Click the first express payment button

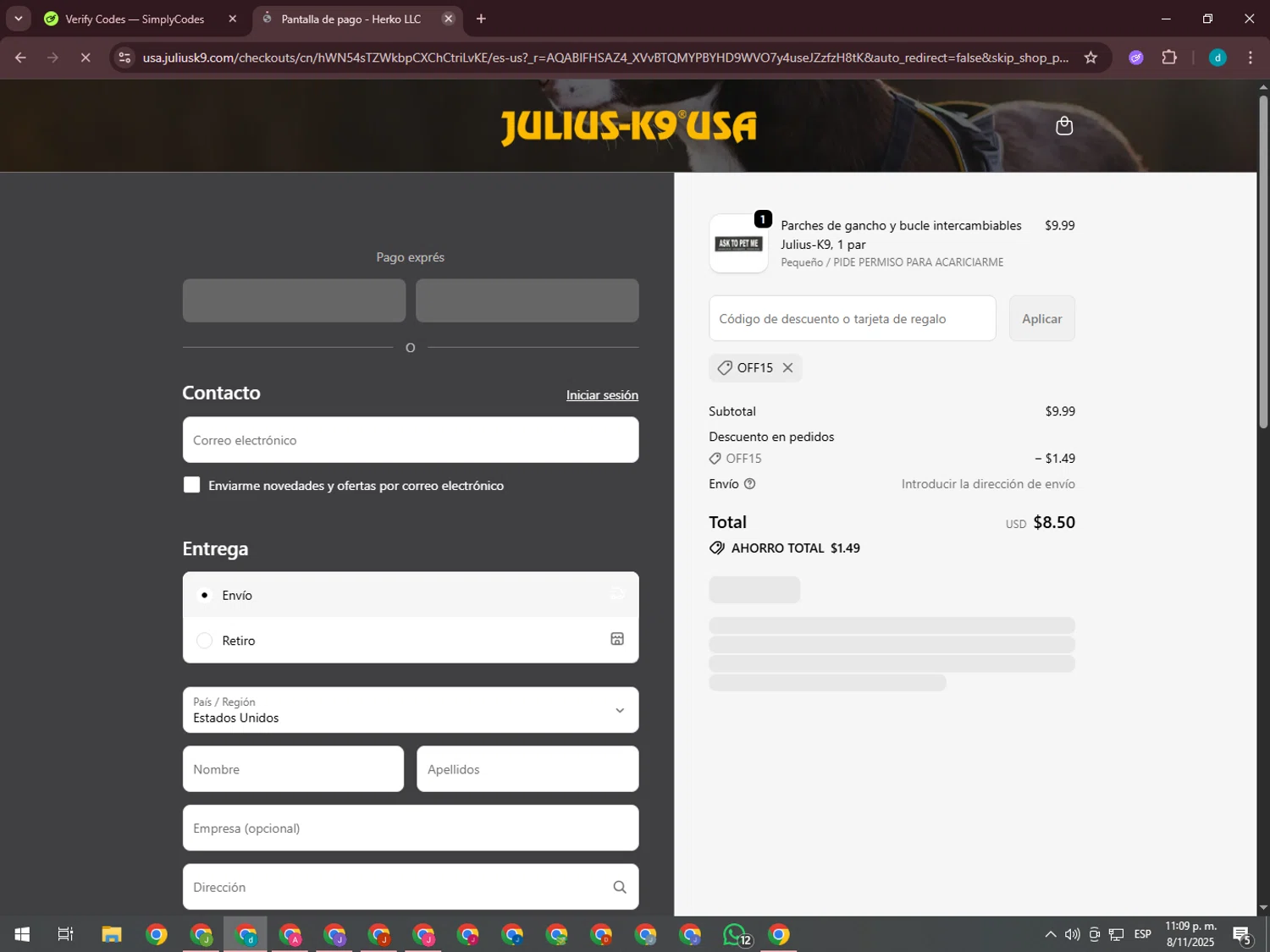294,300
